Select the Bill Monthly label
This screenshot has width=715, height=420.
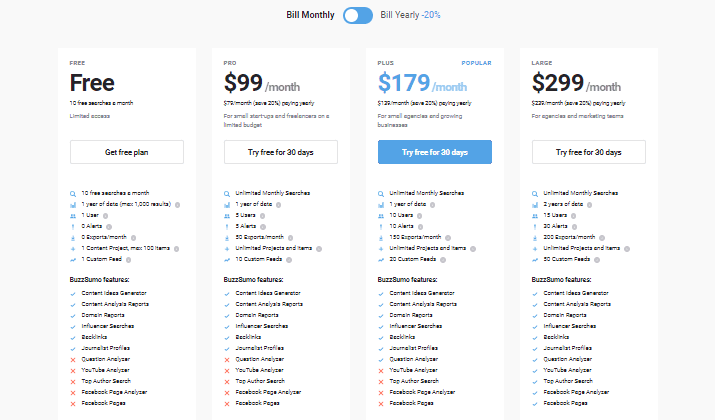coord(310,15)
